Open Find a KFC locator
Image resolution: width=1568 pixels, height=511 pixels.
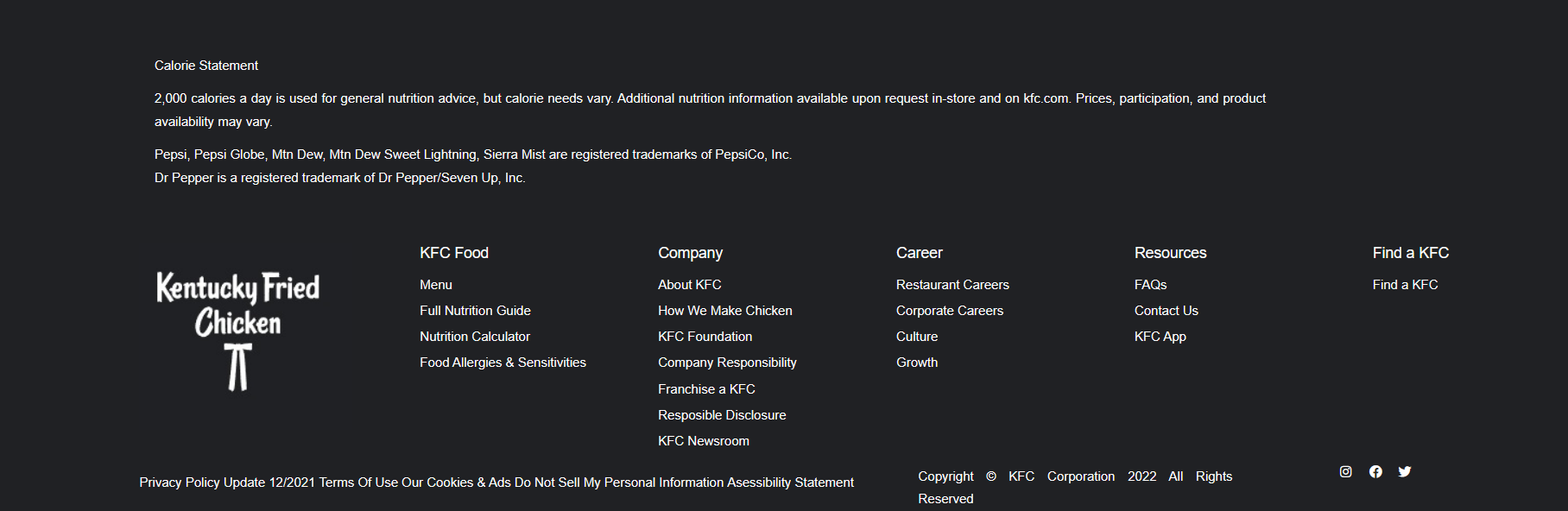(1405, 284)
